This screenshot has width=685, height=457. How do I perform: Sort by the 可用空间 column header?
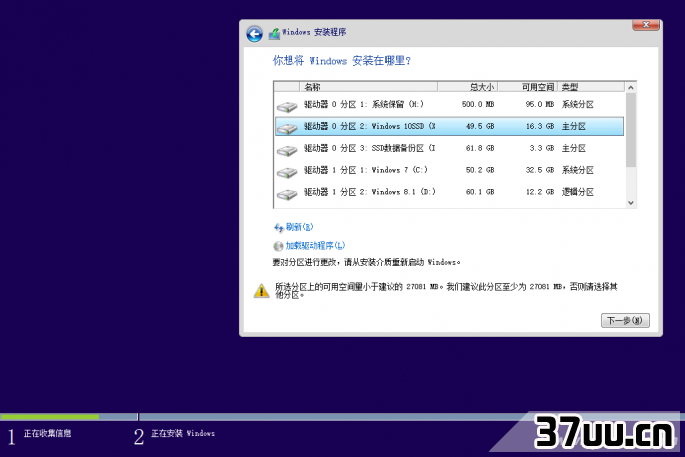coord(527,87)
